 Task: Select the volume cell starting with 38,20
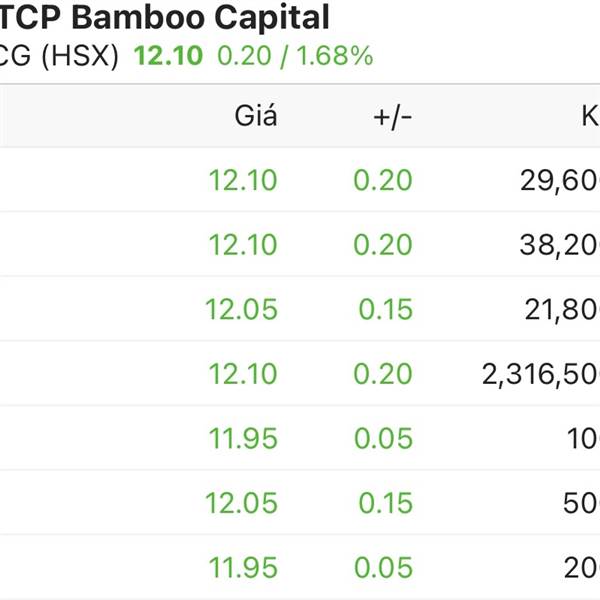[x=560, y=245]
